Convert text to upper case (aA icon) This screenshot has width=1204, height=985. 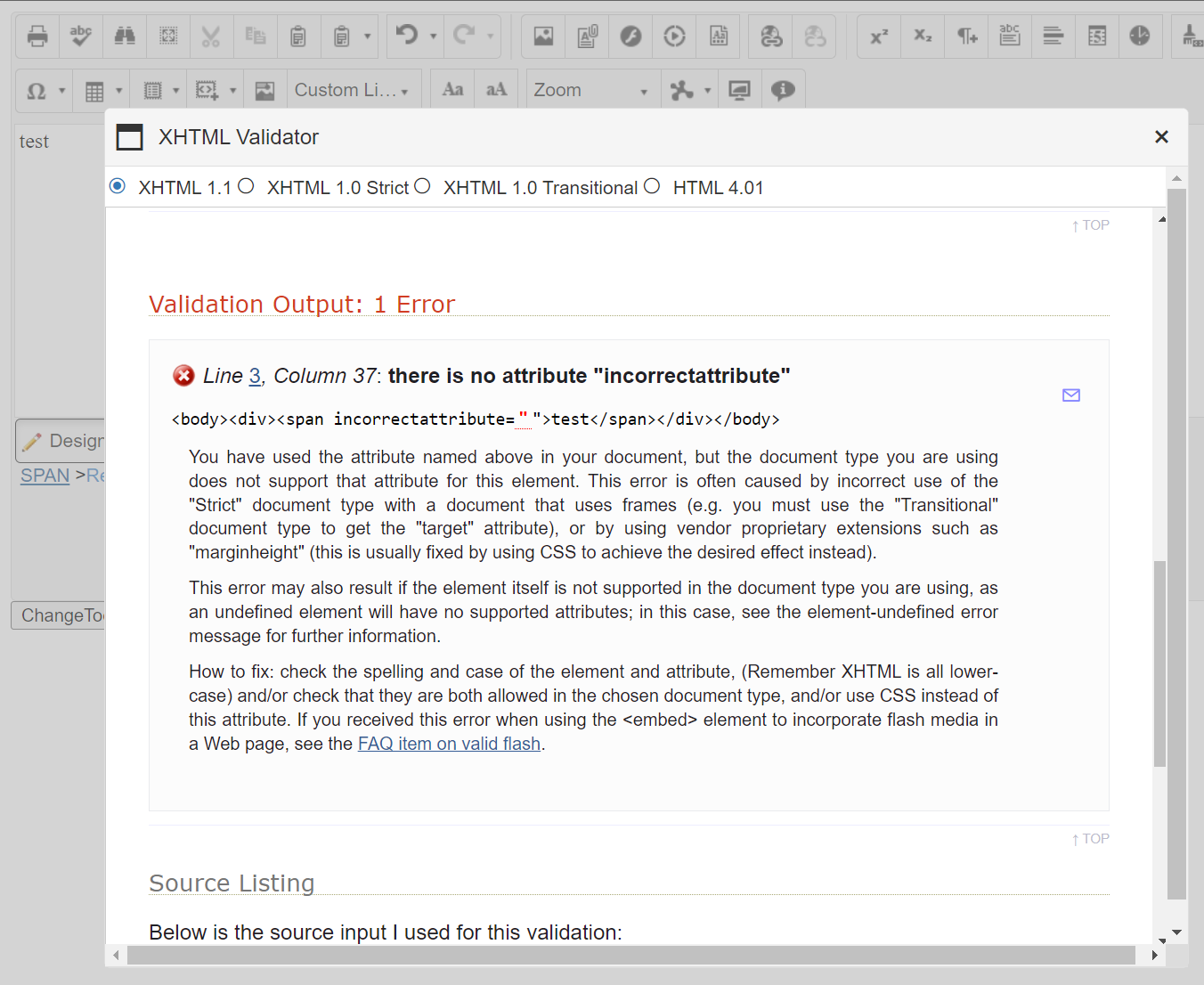pyautogui.click(x=496, y=90)
